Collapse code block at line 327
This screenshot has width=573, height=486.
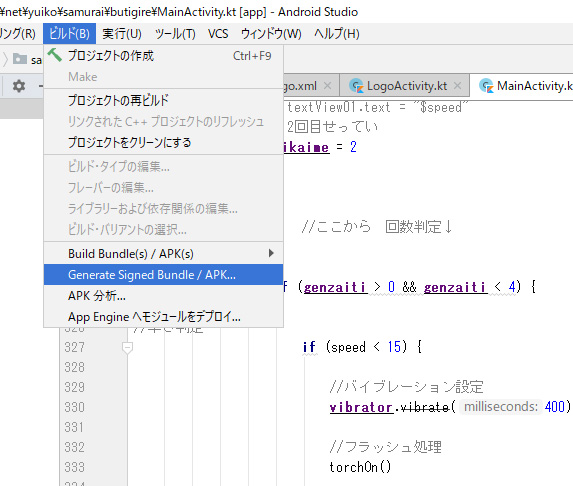click(x=127, y=347)
